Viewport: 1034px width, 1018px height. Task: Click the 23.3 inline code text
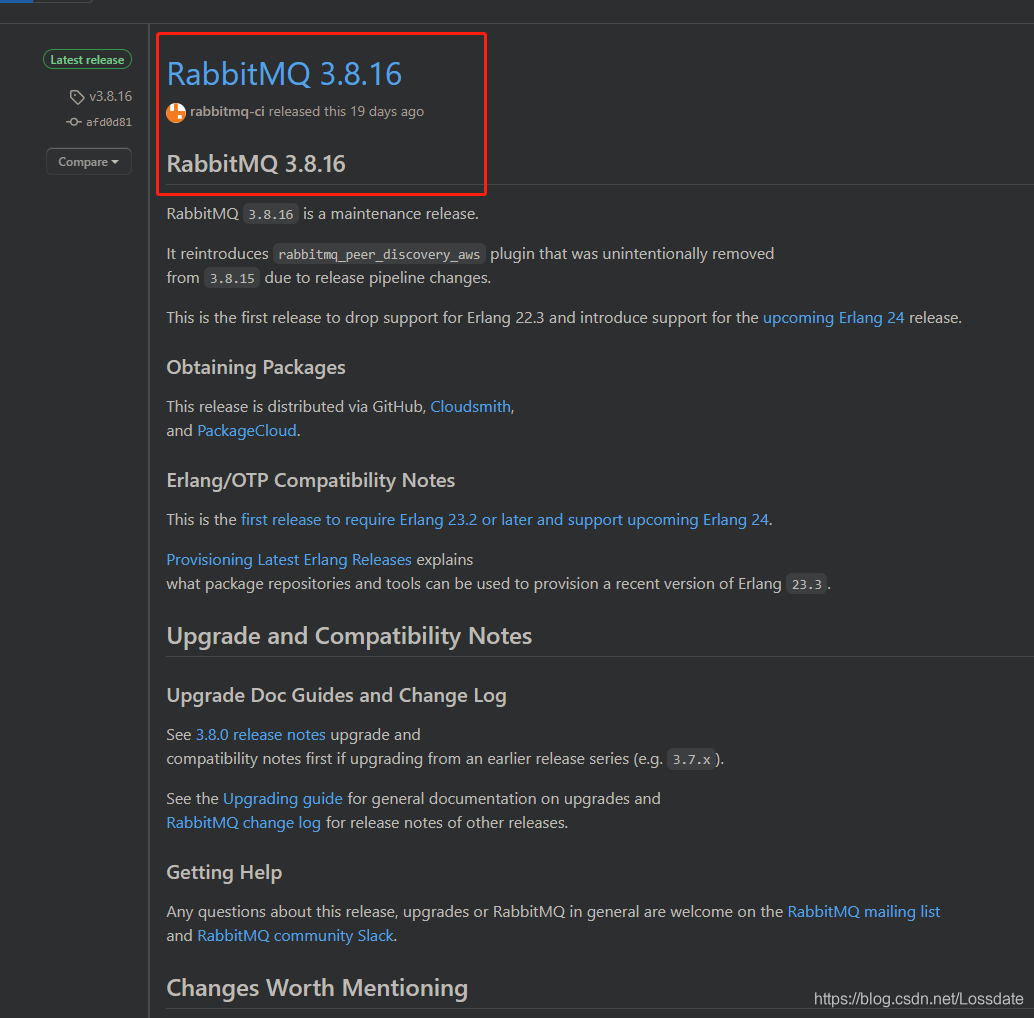pos(806,584)
